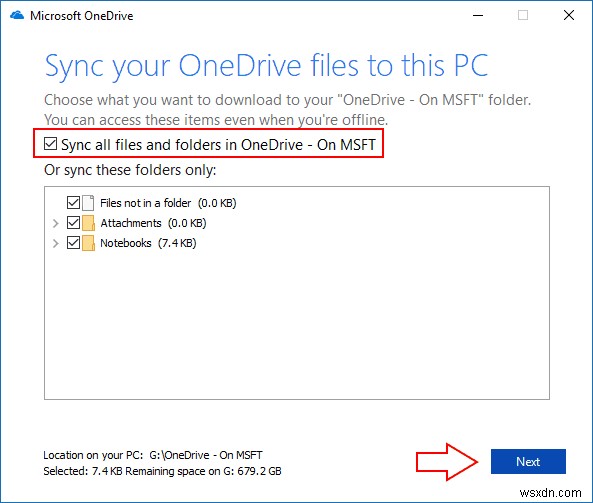Uncheck Sync all files and folders checkbox
This screenshot has height=503, width=593.
(50, 144)
